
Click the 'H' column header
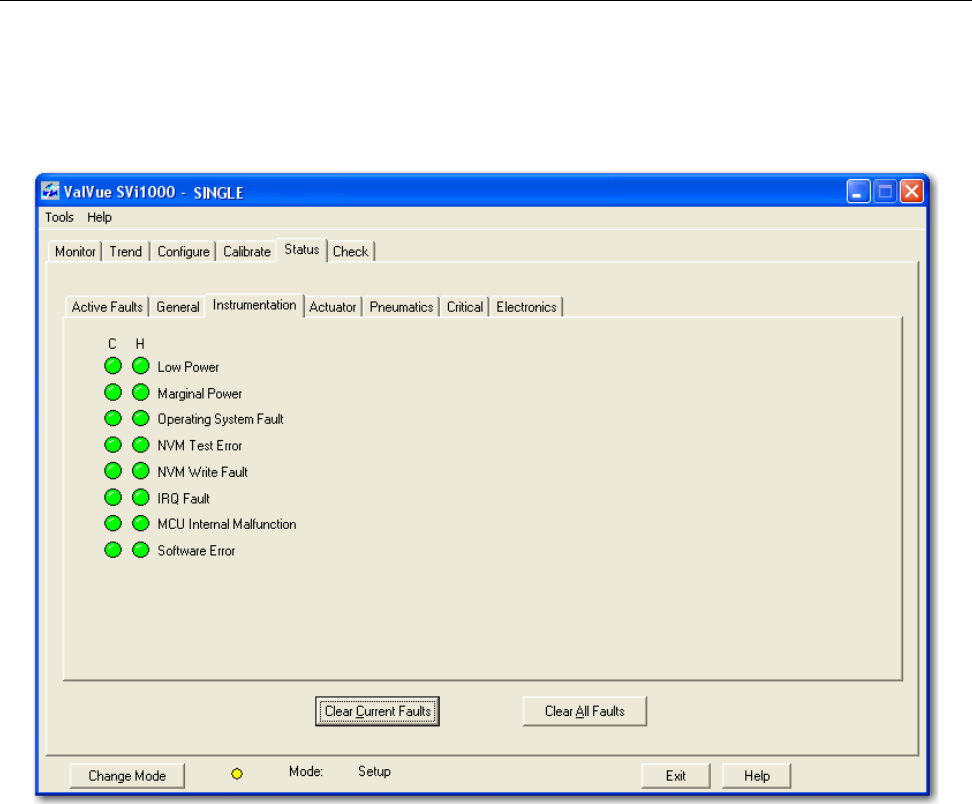[x=140, y=344]
